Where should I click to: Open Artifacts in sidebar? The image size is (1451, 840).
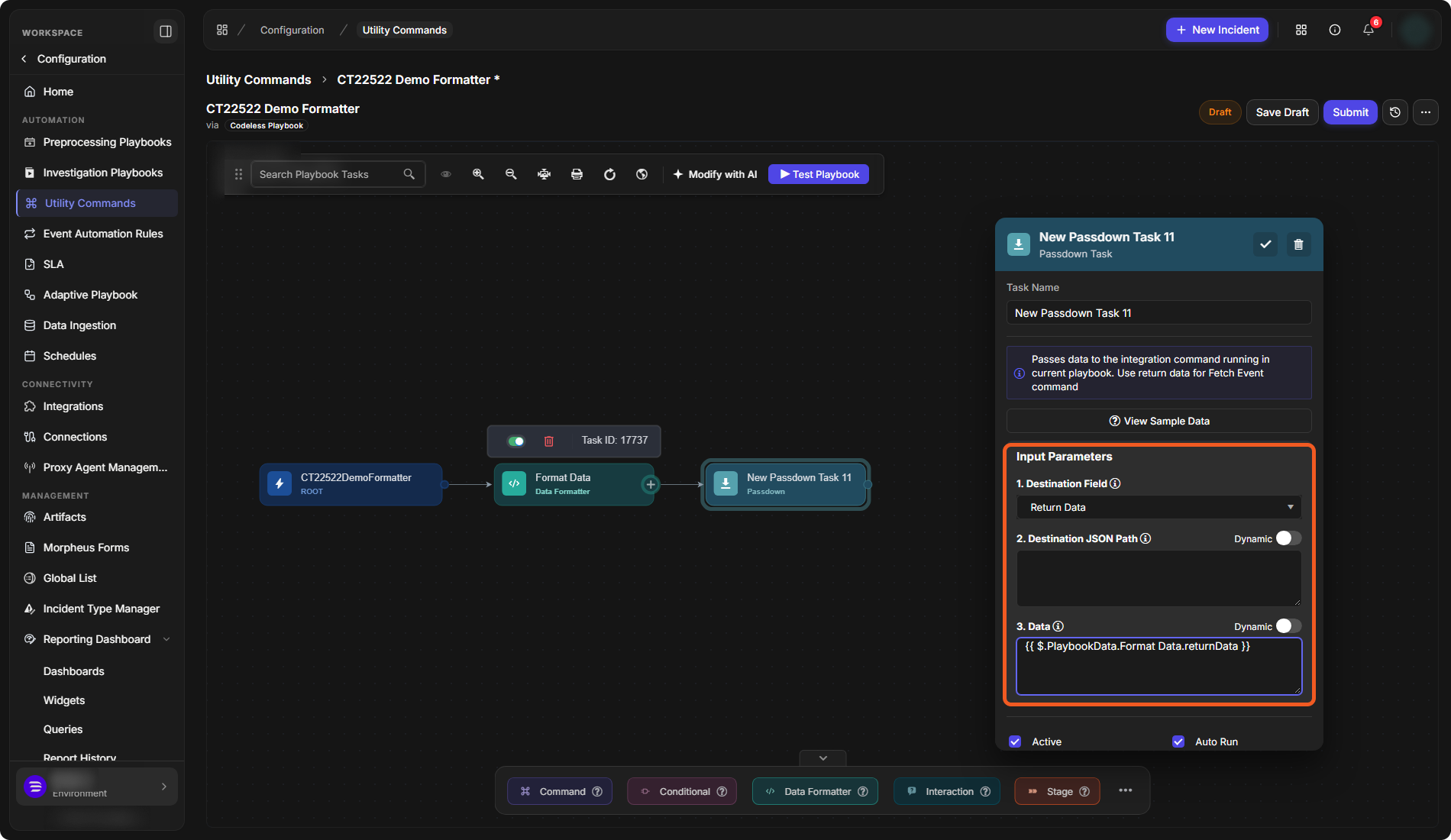tap(97, 517)
